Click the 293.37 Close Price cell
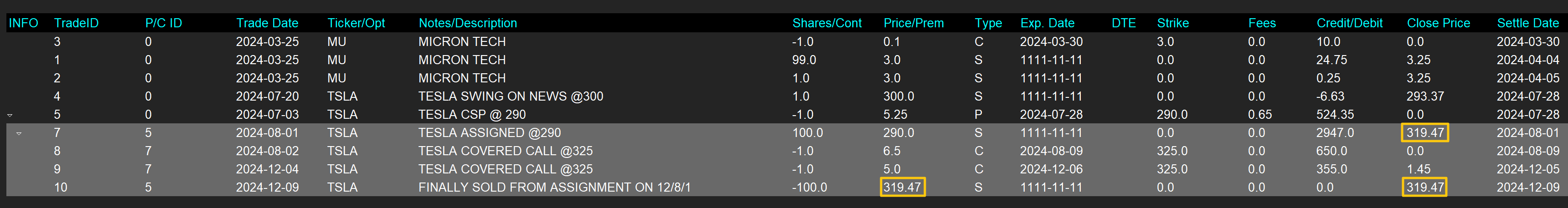This screenshot has width=1568, height=208. point(1424,96)
